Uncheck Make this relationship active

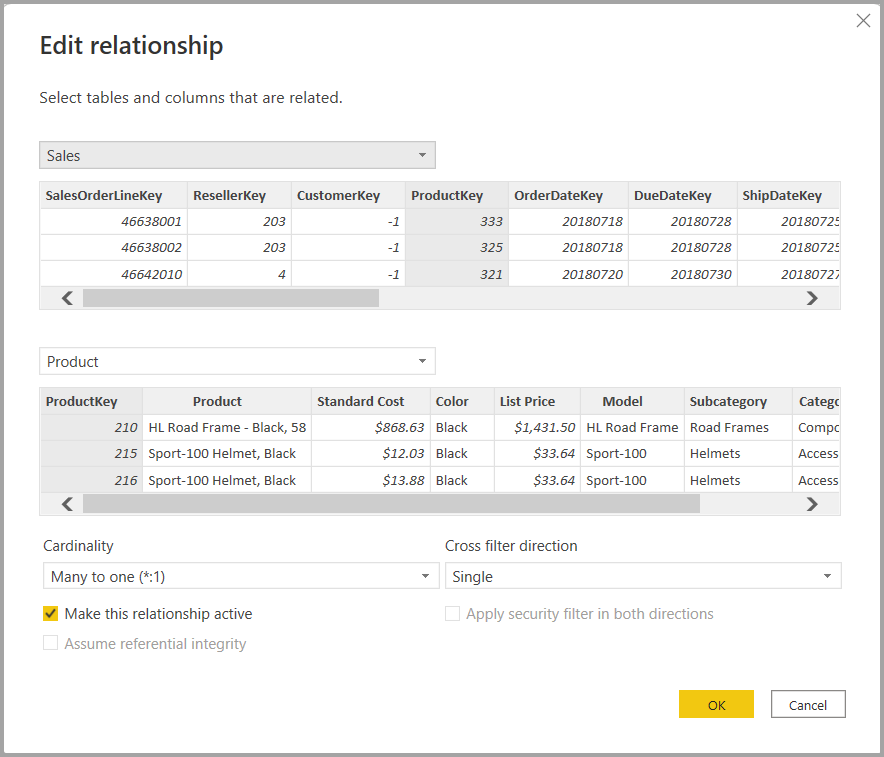pos(50,614)
